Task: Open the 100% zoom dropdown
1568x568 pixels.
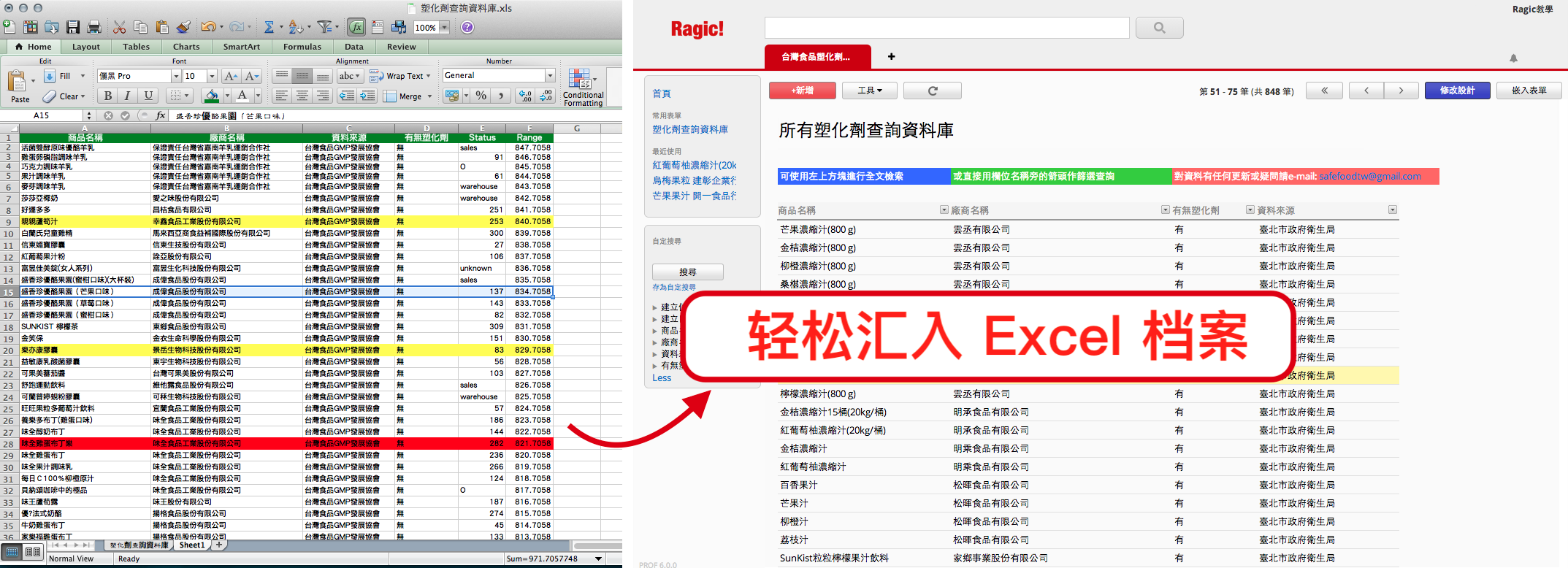Action: tap(444, 28)
